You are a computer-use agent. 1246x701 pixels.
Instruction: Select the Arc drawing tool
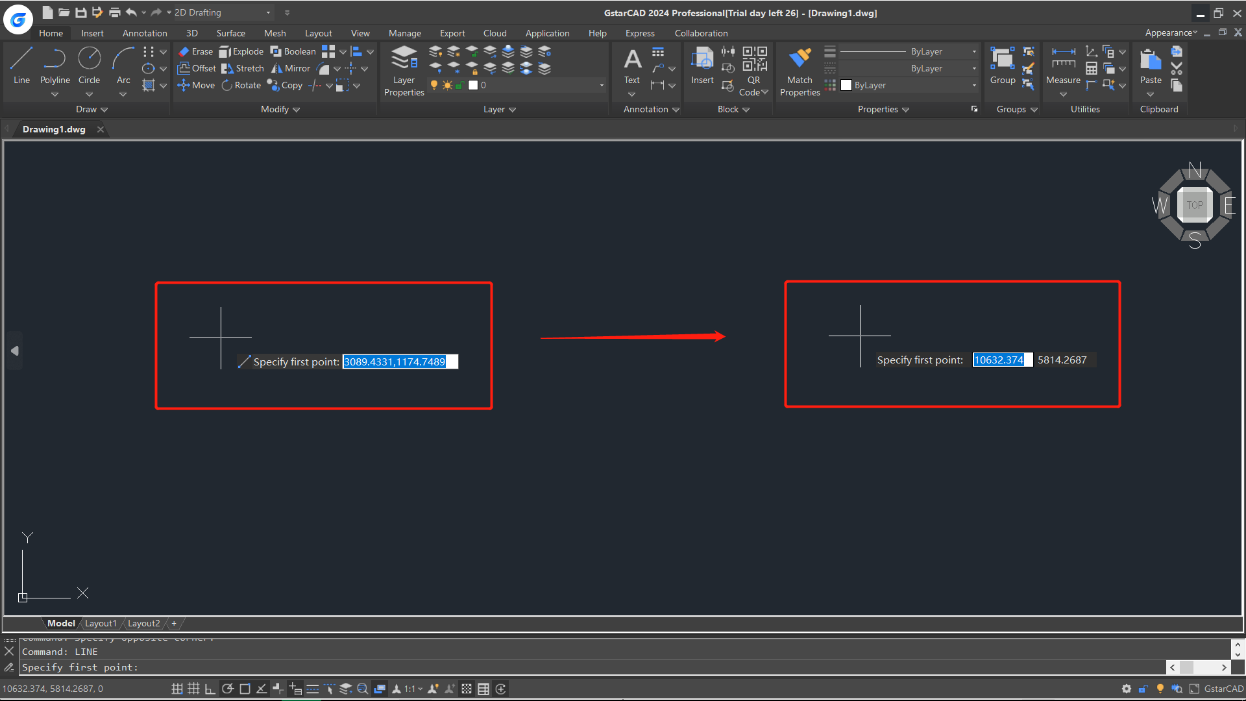coord(123,65)
